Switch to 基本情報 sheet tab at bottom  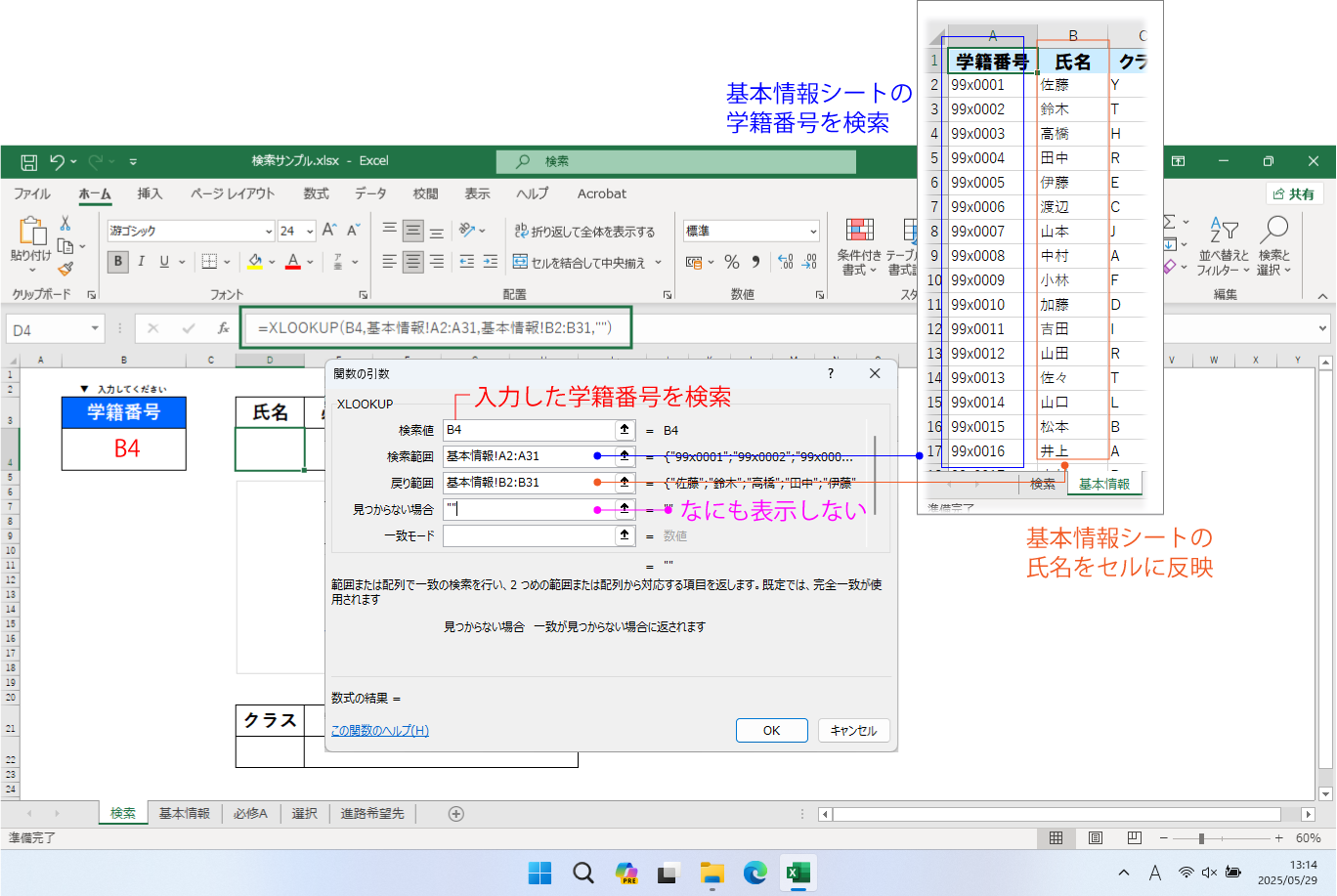pos(185,814)
